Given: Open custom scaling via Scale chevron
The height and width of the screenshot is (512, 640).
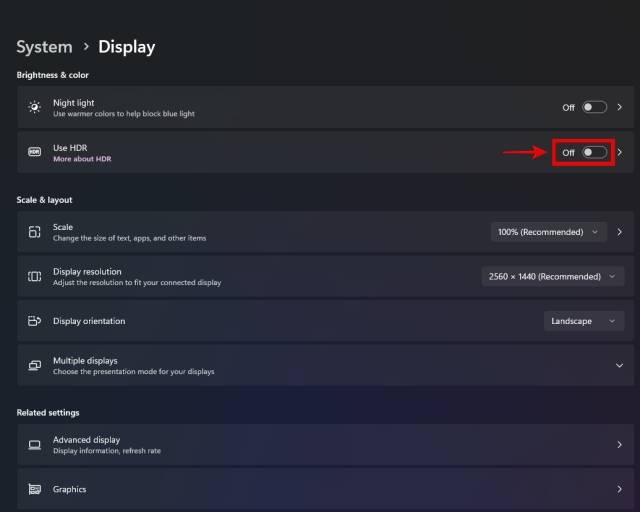Looking at the screenshot, I should (x=620, y=232).
